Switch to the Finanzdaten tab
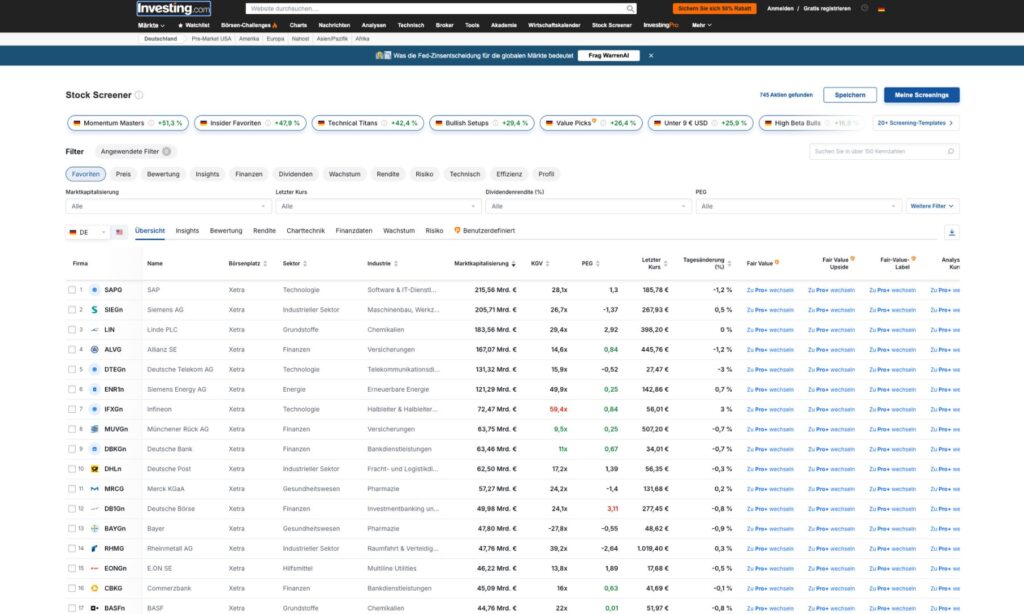The height and width of the screenshot is (614, 1024). (x=354, y=231)
